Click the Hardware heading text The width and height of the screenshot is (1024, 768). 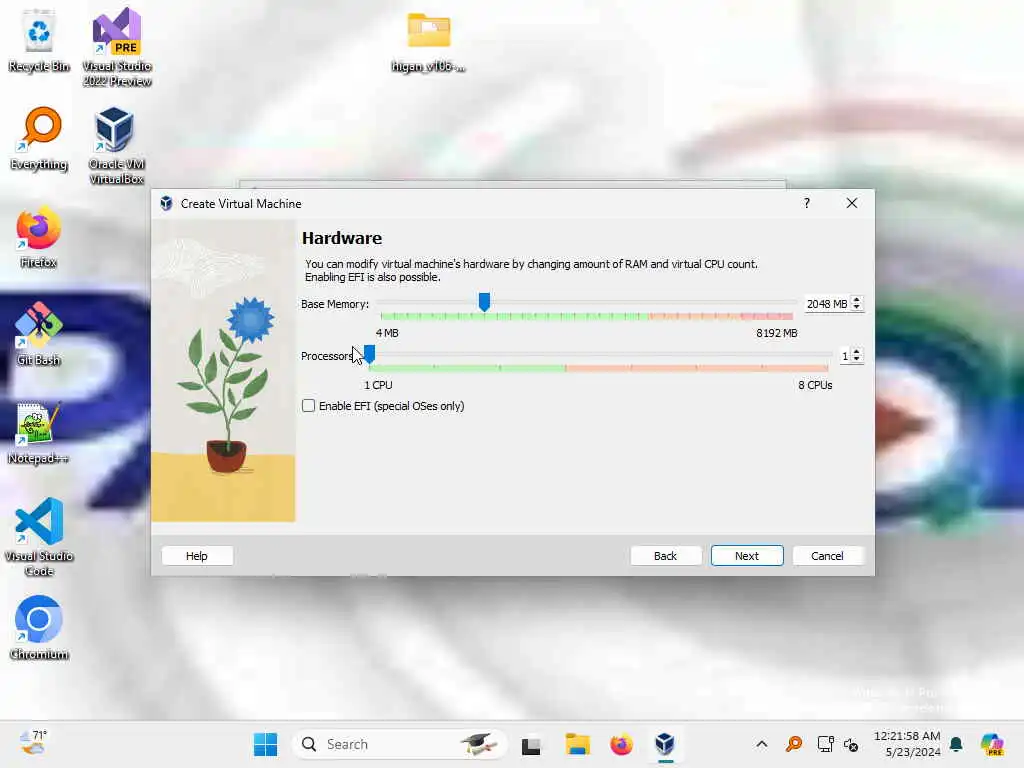coord(342,238)
